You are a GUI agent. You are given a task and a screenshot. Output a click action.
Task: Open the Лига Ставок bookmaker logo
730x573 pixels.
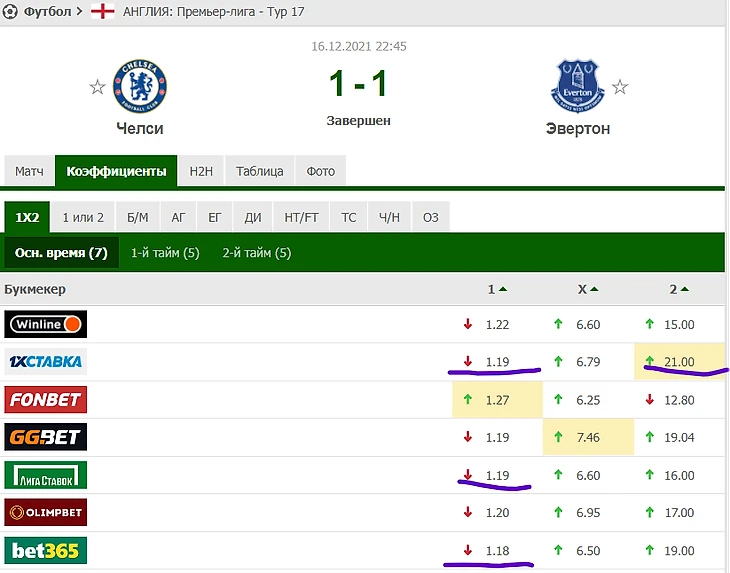pyautogui.click(x=46, y=475)
